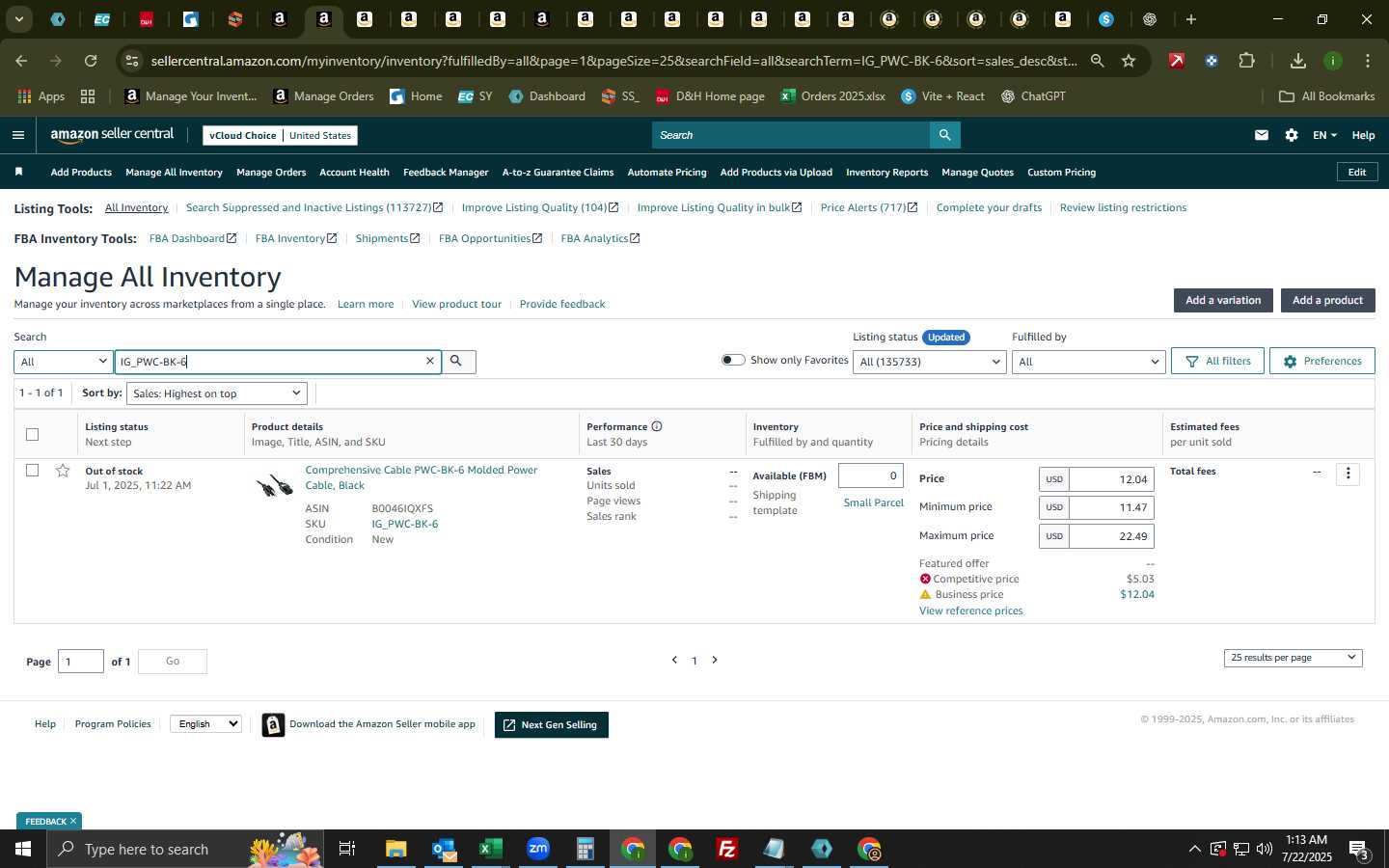1389x868 pixels.
Task: Go to previous results page arrow
Action: pyautogui.click(x=674, y=660)
